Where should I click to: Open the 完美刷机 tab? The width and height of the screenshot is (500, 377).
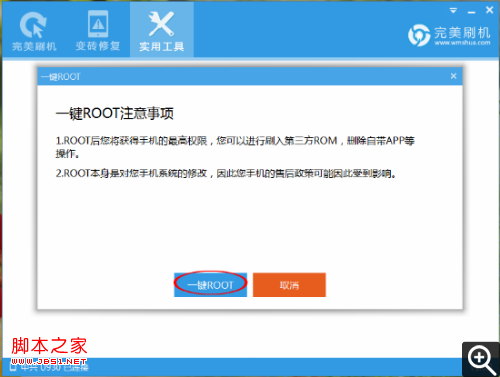point(34,31)
